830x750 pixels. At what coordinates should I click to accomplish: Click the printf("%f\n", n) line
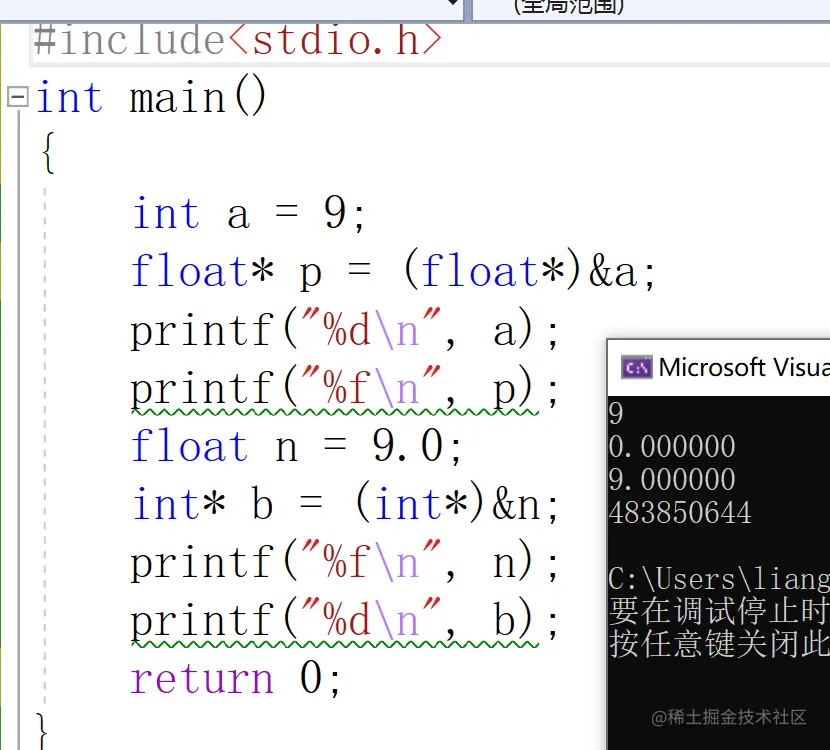[344, 561]
